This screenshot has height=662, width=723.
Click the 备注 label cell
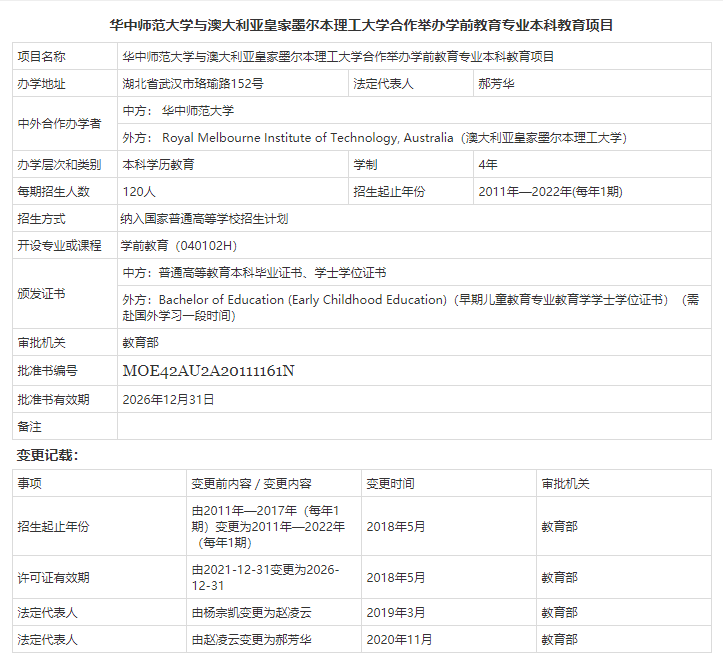point(65,426)
